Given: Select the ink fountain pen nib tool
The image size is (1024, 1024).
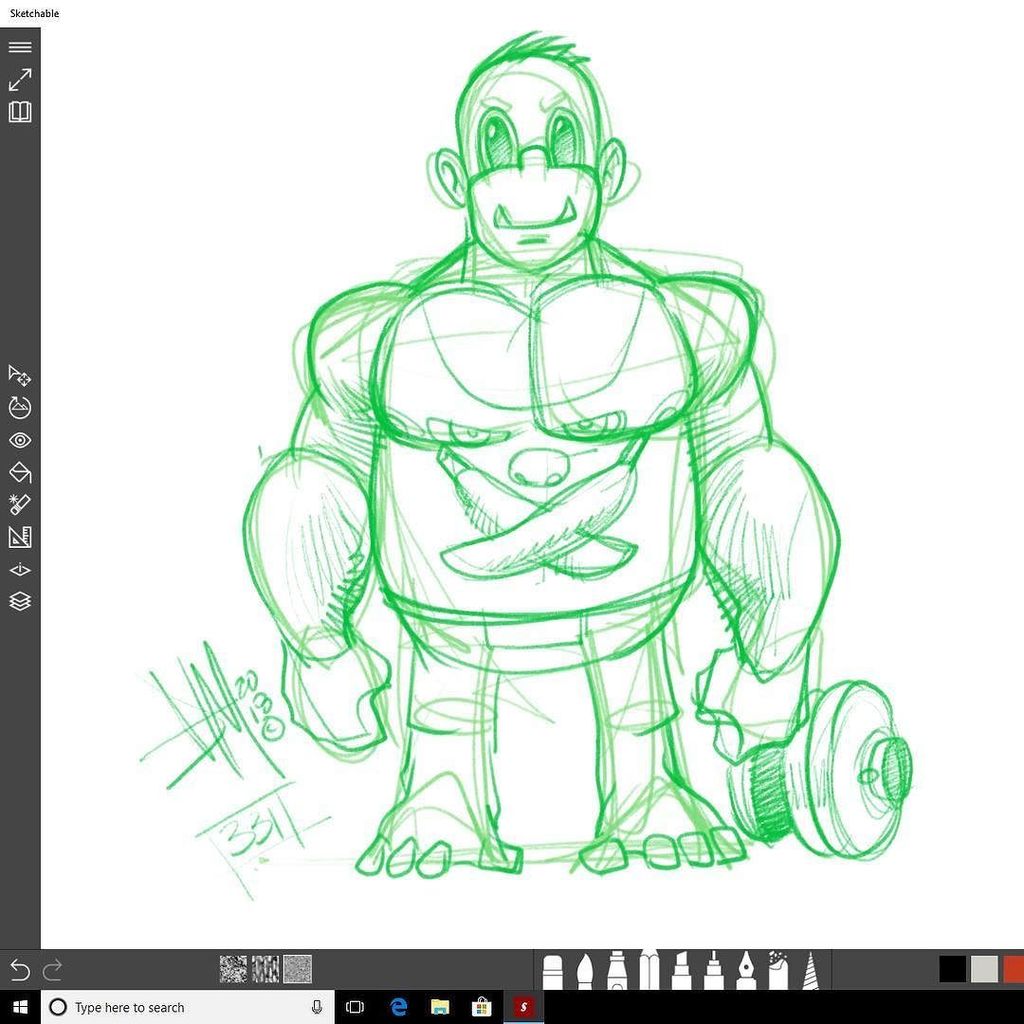Looking at the screenshot, I should (746, 972).
